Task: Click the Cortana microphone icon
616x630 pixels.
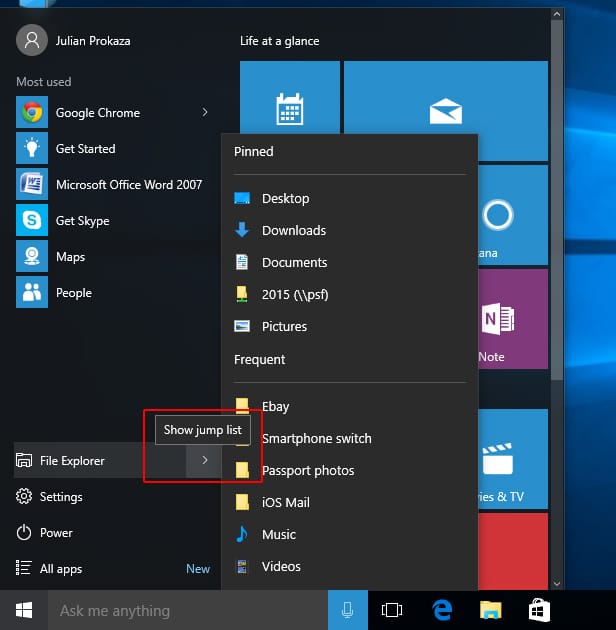Action: pyautogui.click(x=348, y=610)
